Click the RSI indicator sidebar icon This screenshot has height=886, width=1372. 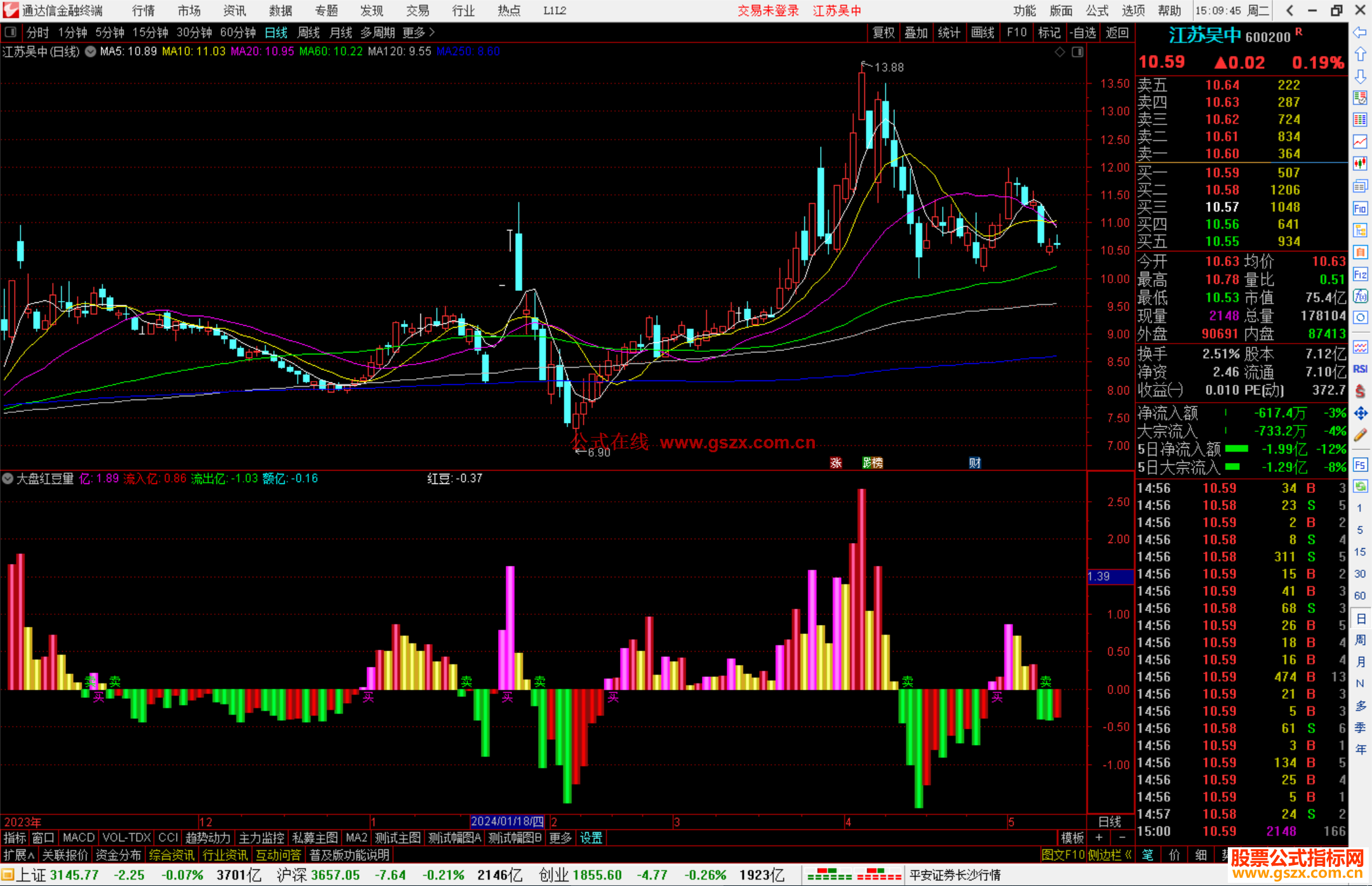click(x=1360, y=369)
